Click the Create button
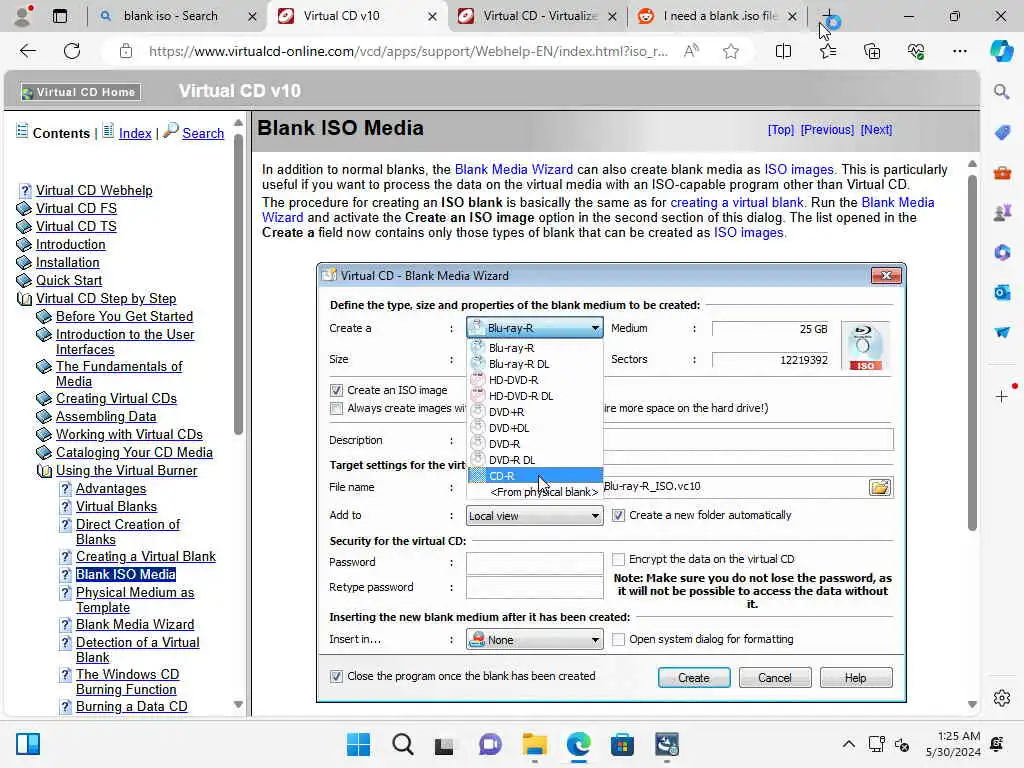This screenshot has height=768, width=1024. (x=694, y=678)
